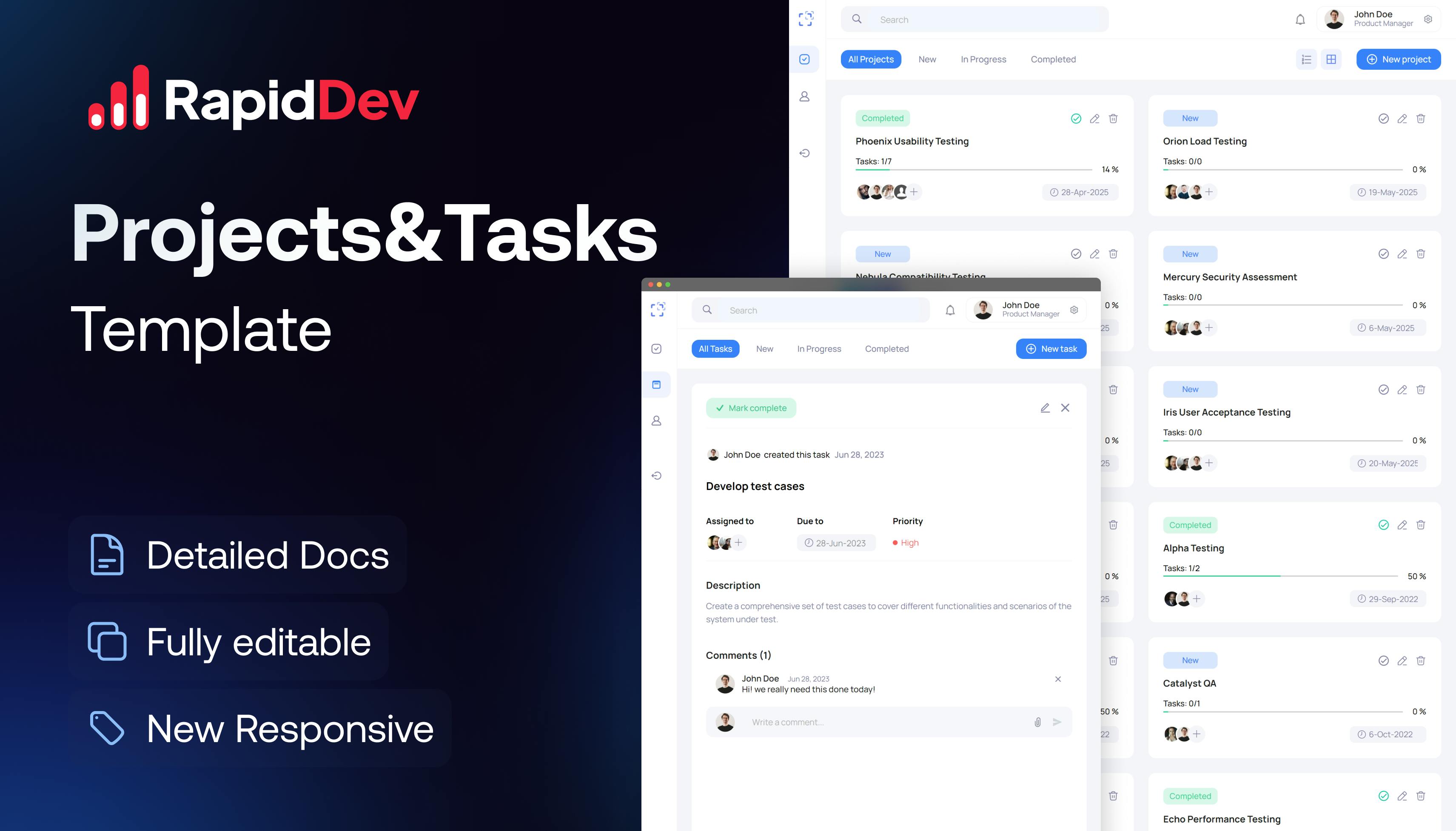Select the contacts icon in the sidebar
Viewport: 1456px width, 831px height.
[x=805, y=96]
